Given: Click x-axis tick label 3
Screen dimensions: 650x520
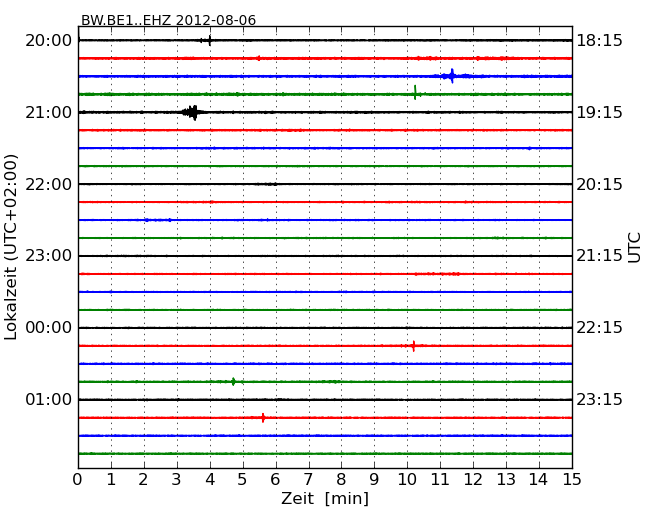Looking at the screenshot, I should 177,479.
